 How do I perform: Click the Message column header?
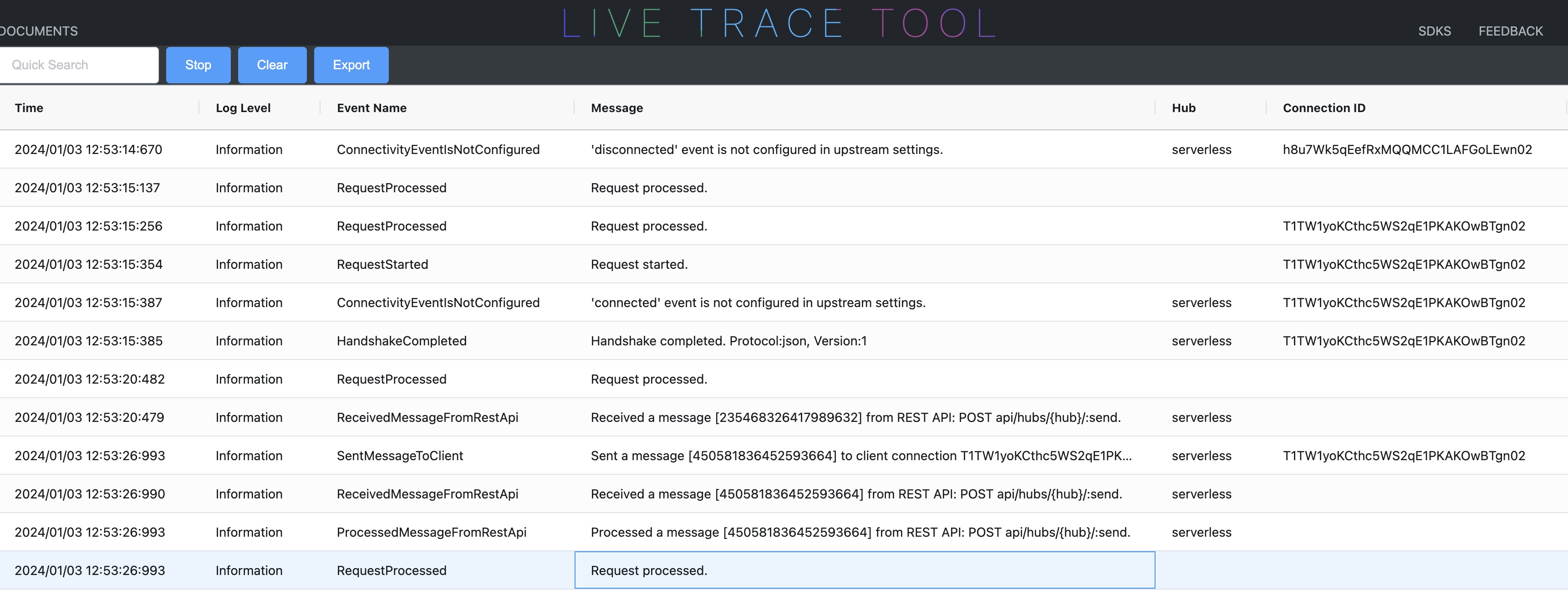(x=616, y=108)
